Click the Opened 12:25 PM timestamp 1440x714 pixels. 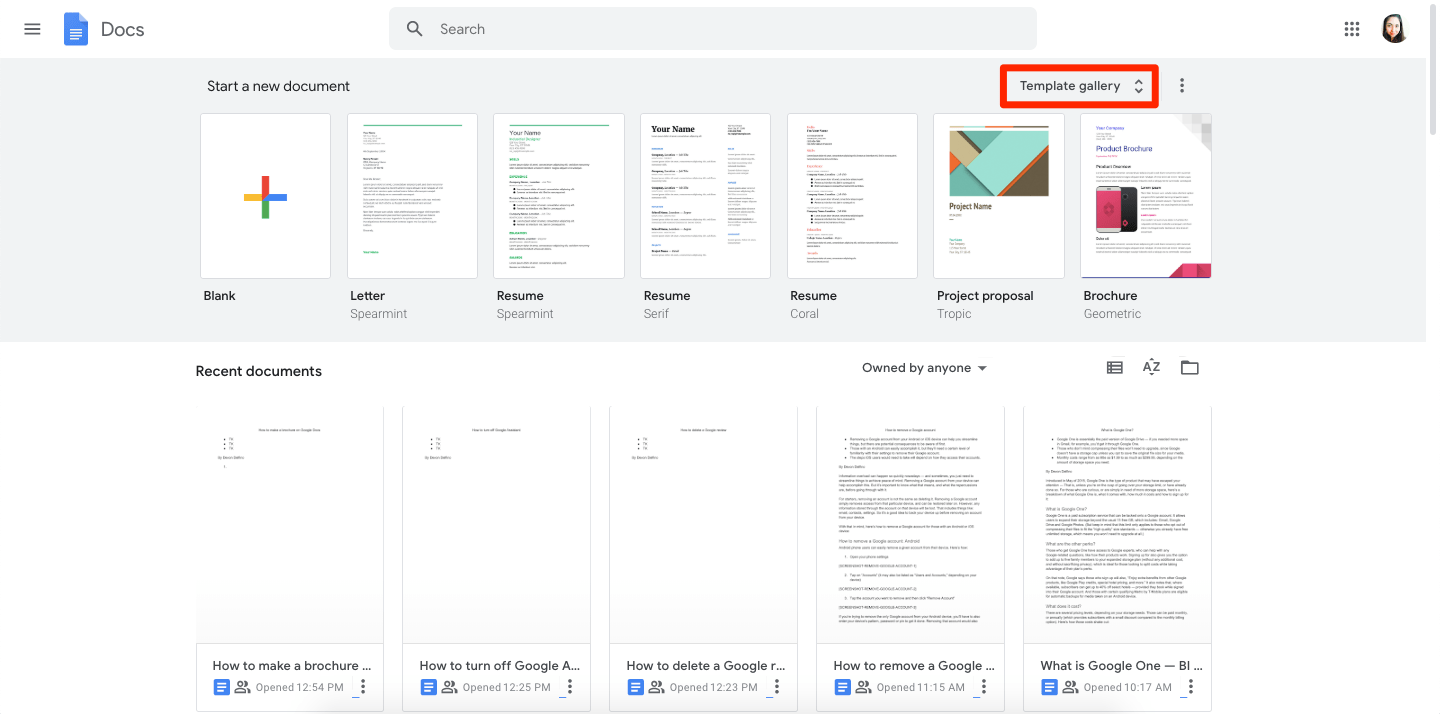(x=506, y=687)
